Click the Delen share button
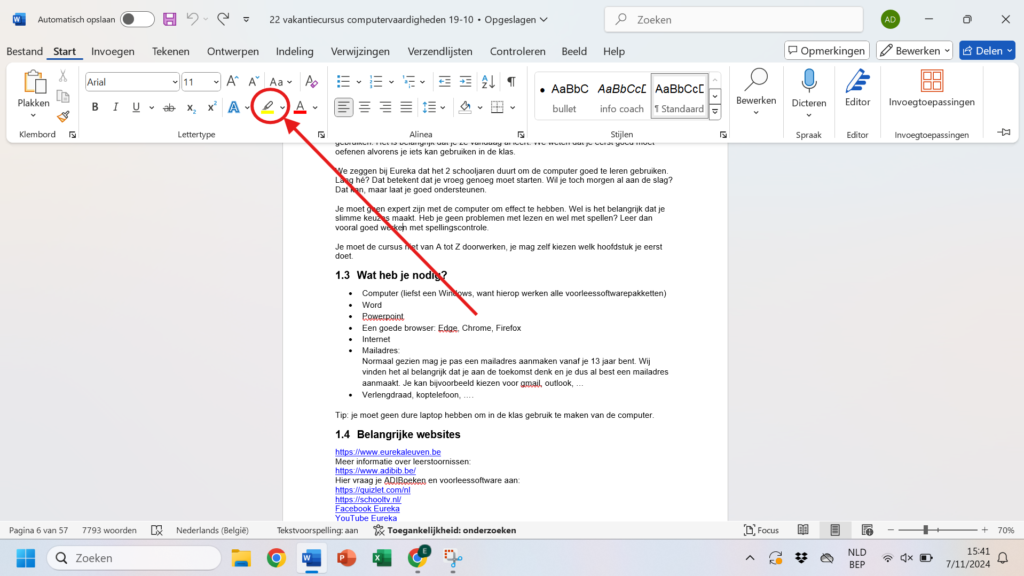Viewport: 1024px width, 576px height. point(986,50)
